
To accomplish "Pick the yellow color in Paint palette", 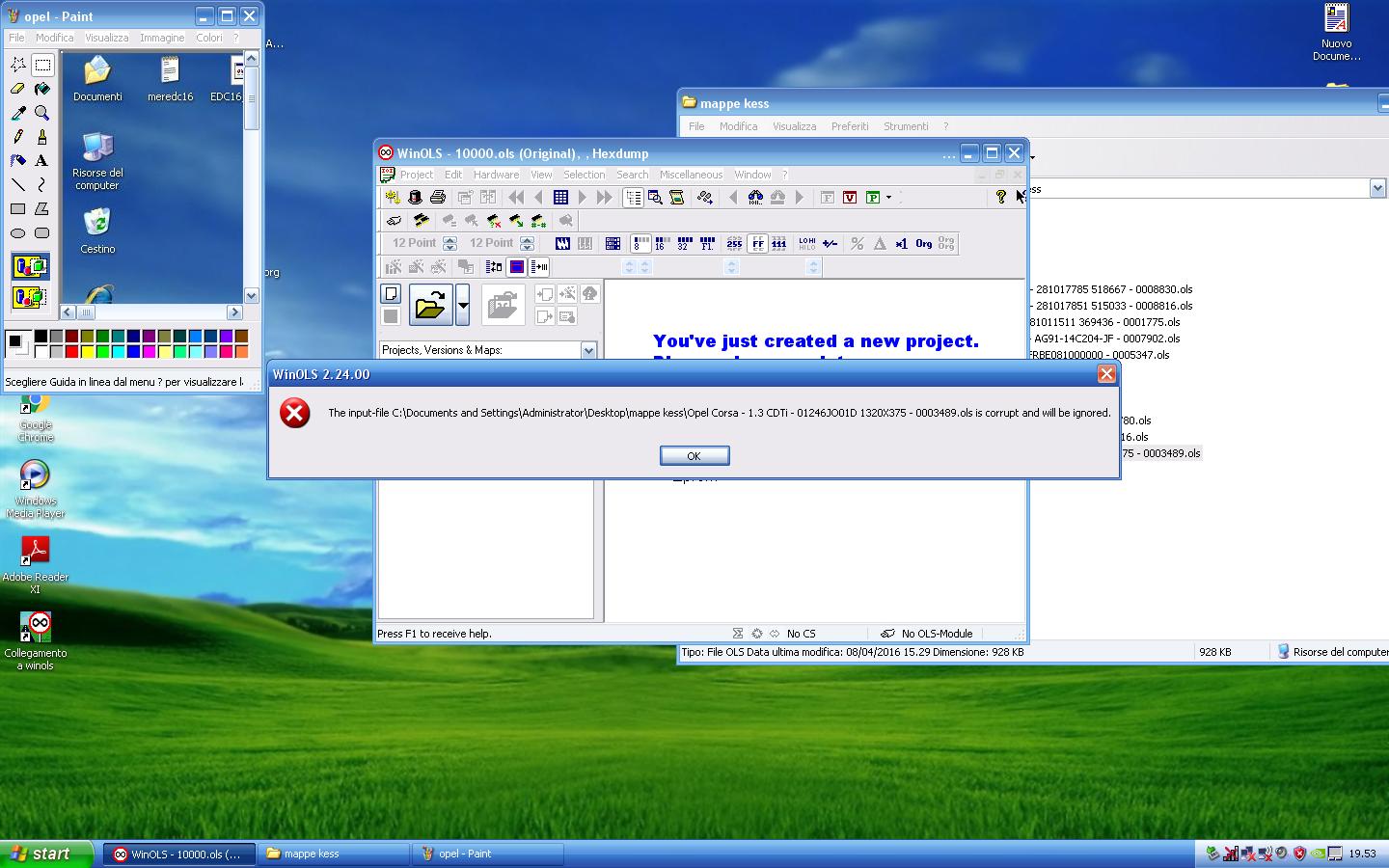I will pos(88,351).
